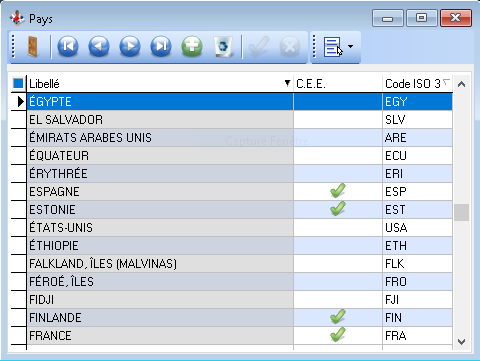Delete record using recycle bin icon

(x=223, y=46)
